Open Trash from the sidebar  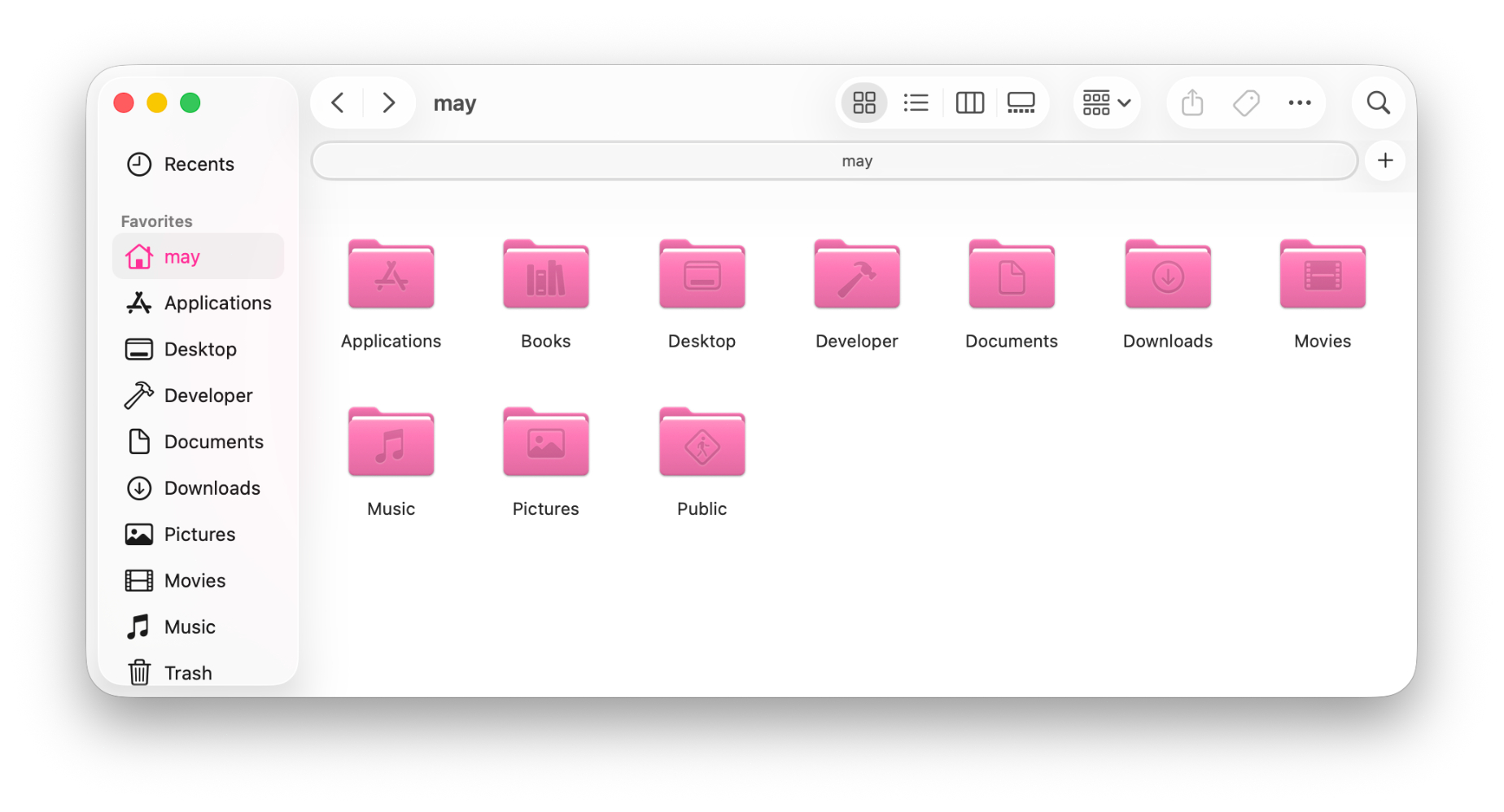[x=187, y=673]
